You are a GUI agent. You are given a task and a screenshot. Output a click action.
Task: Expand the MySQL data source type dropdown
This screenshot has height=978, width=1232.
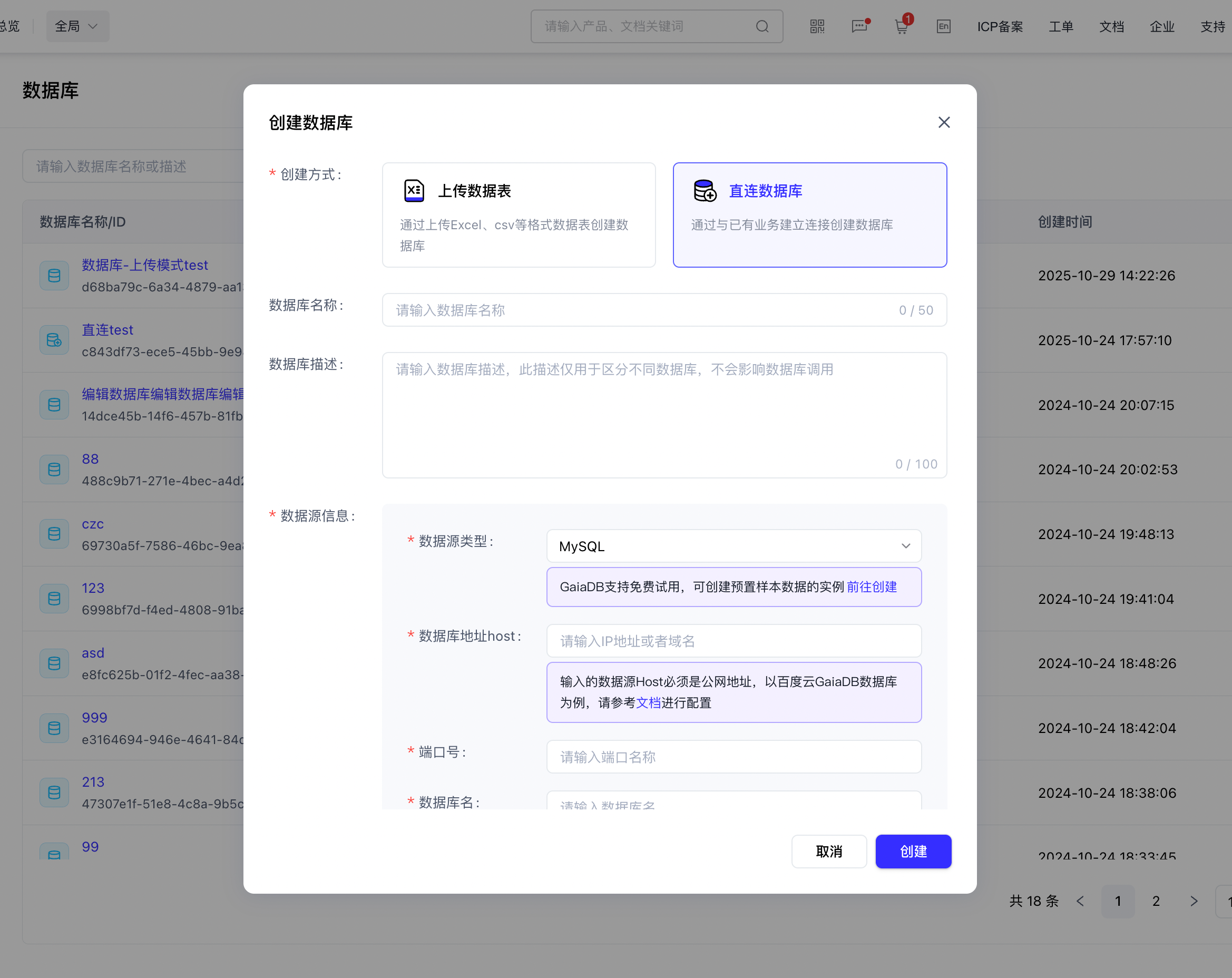[x=734, y=546]
